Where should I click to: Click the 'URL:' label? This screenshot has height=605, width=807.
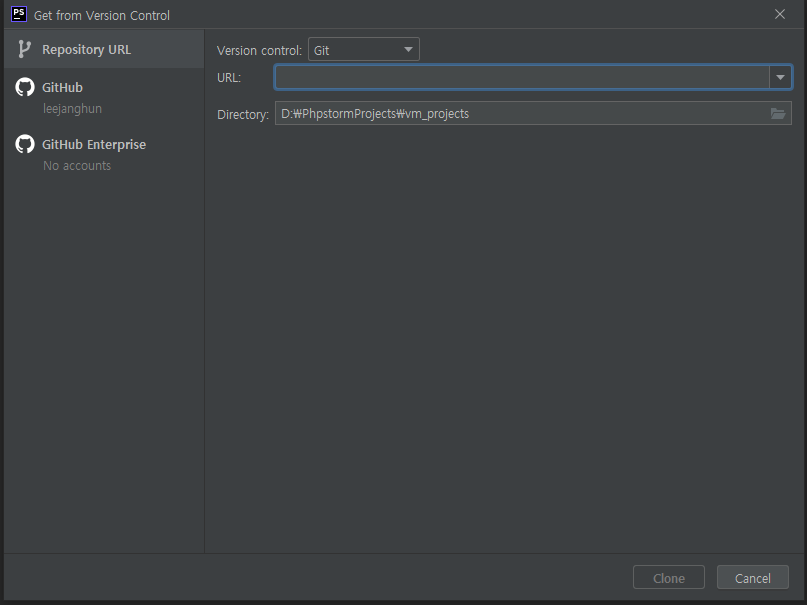pyautogui.click(x=229, y=78)
